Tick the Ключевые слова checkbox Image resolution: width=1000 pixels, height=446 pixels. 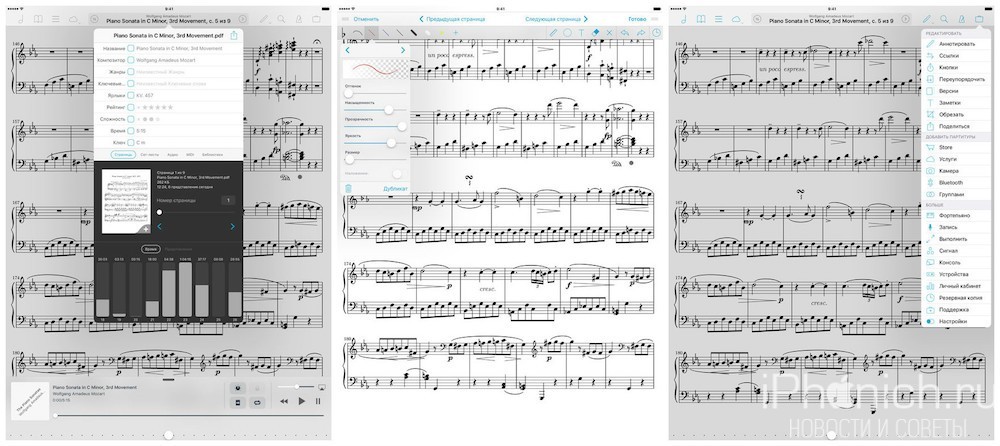(131, 84)
